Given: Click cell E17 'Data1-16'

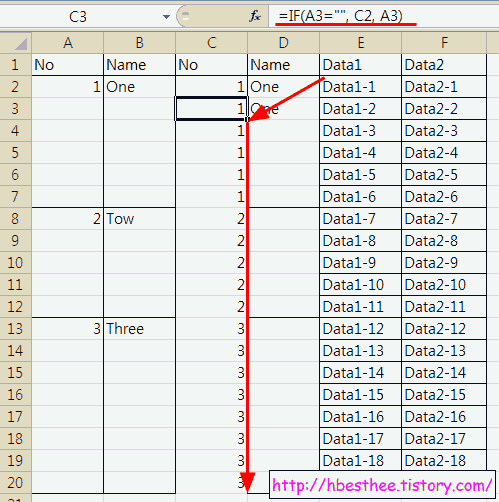Looking at the screenshot, I should [x=361, y=417].
